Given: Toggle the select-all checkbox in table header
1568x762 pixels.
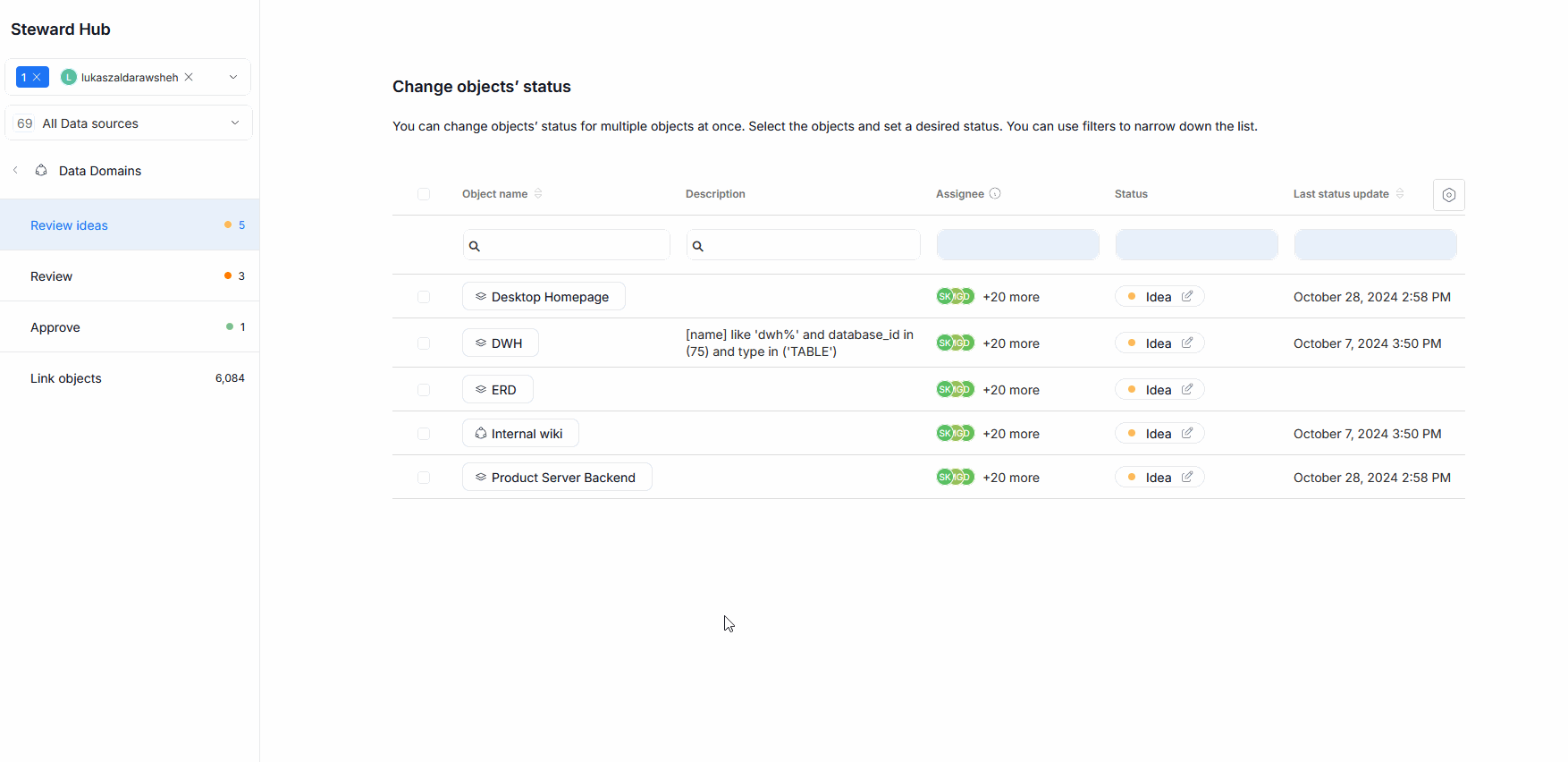Looking at the screenshot, I should click(x=424, y=194).
